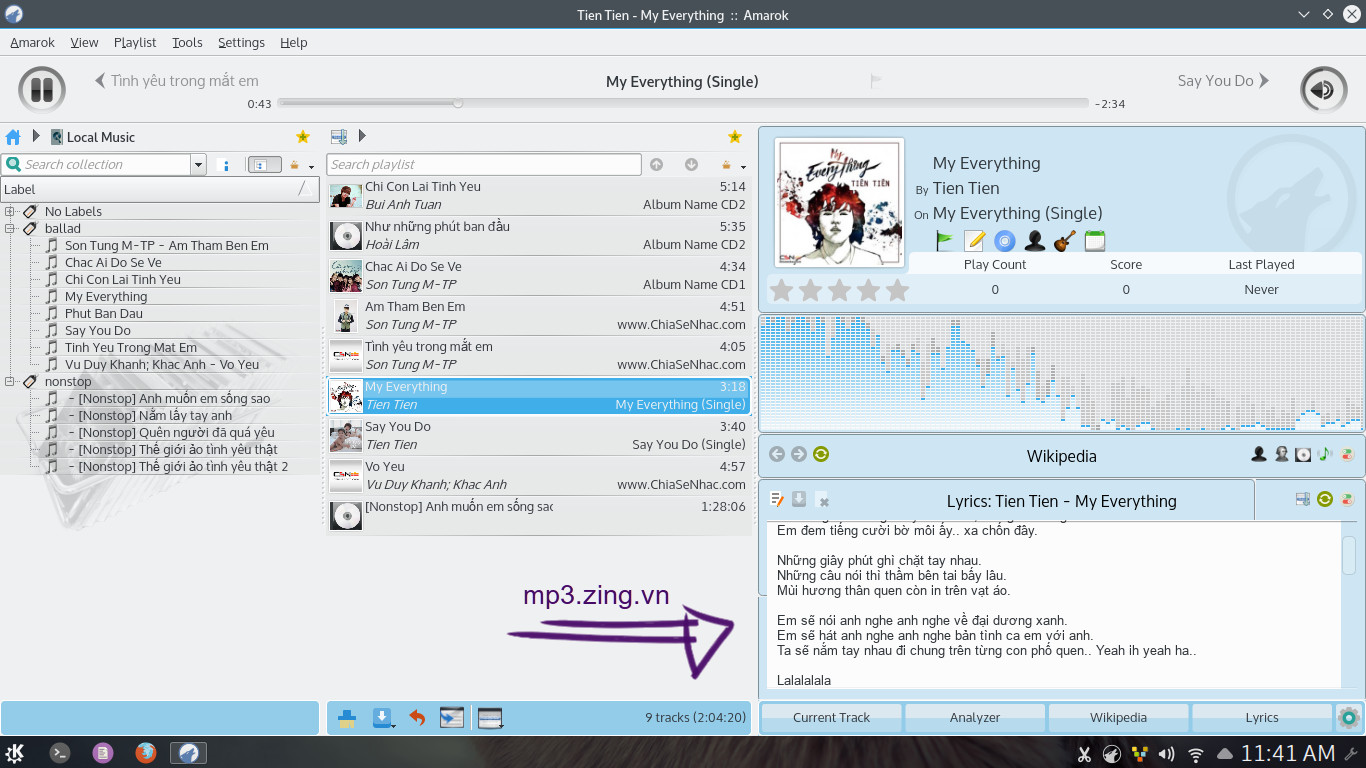Close lyrics editing with the x icon

click(x=823, y=501)
